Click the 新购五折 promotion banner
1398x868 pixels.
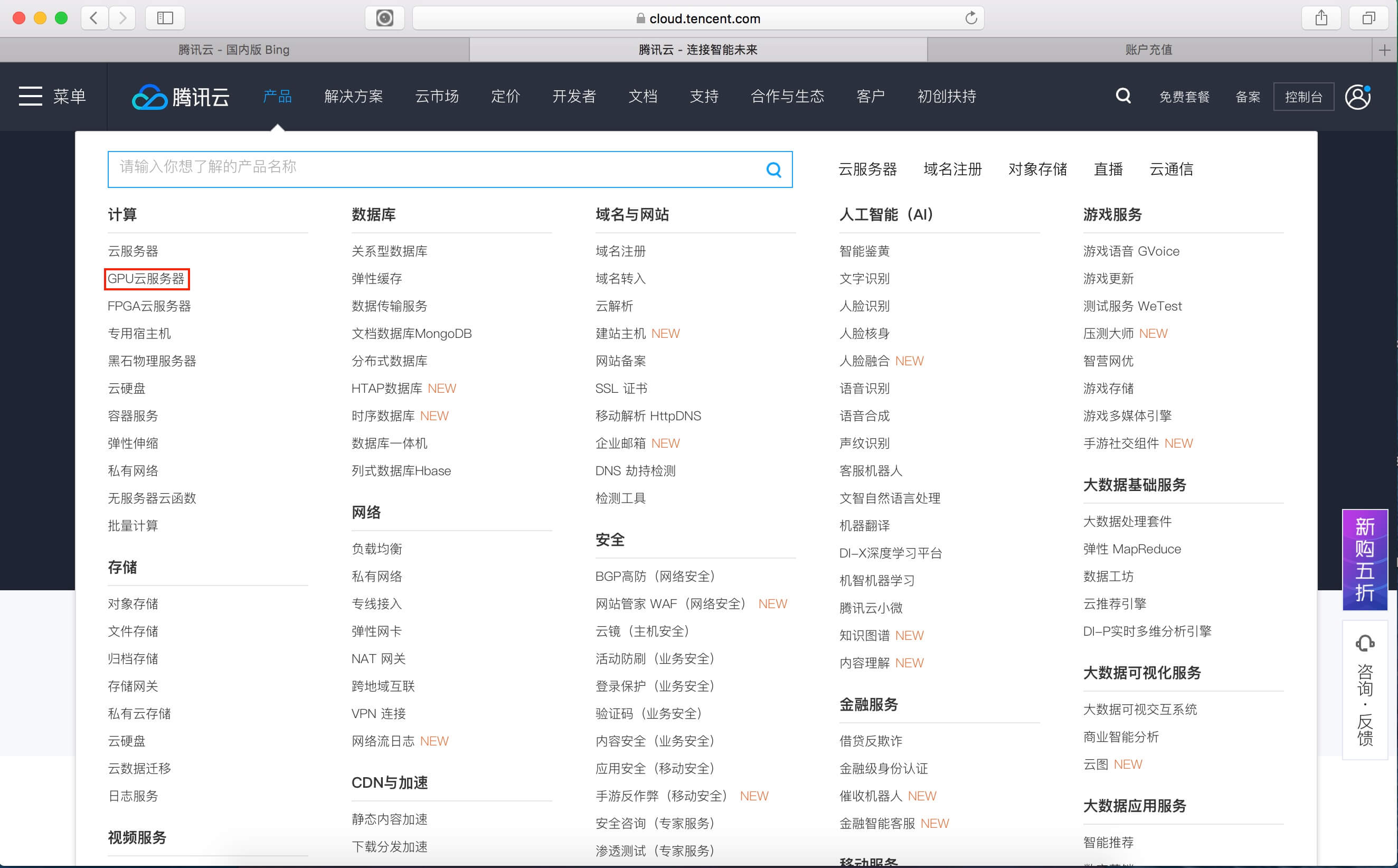pyautogui.click(x=1364, y=559)
